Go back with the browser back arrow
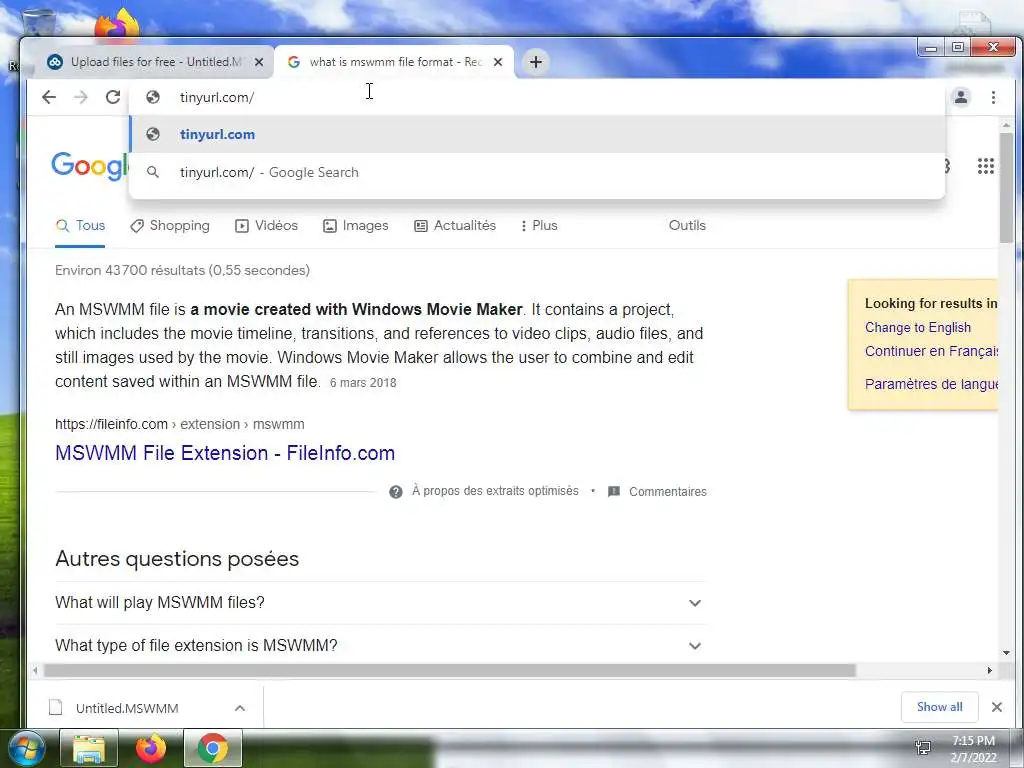 coord(49,97)
